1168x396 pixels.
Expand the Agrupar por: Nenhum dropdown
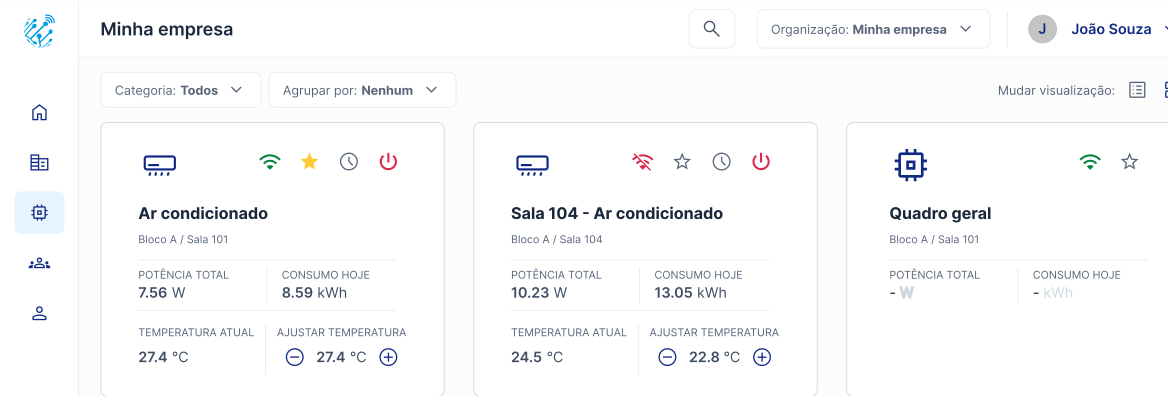(x=362, y=90)
